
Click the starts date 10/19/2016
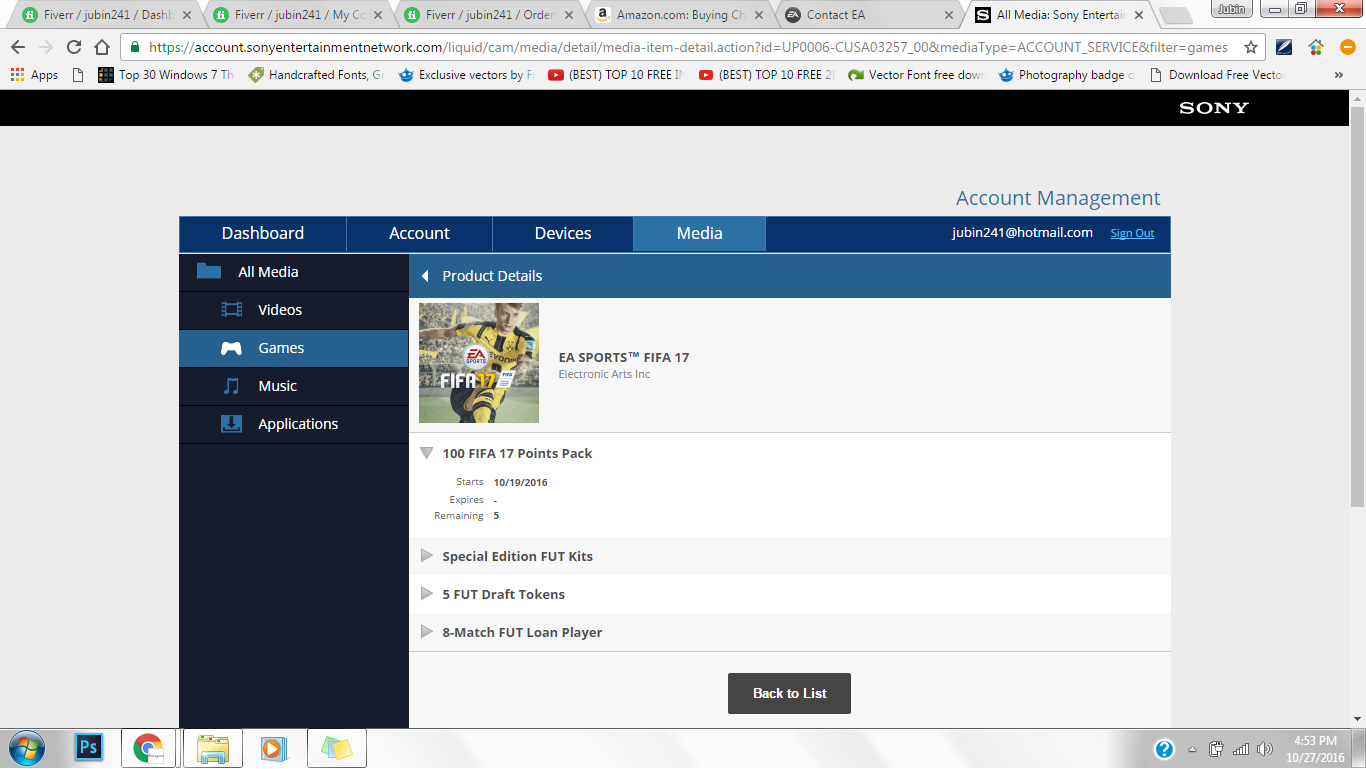tap(520, 482)
